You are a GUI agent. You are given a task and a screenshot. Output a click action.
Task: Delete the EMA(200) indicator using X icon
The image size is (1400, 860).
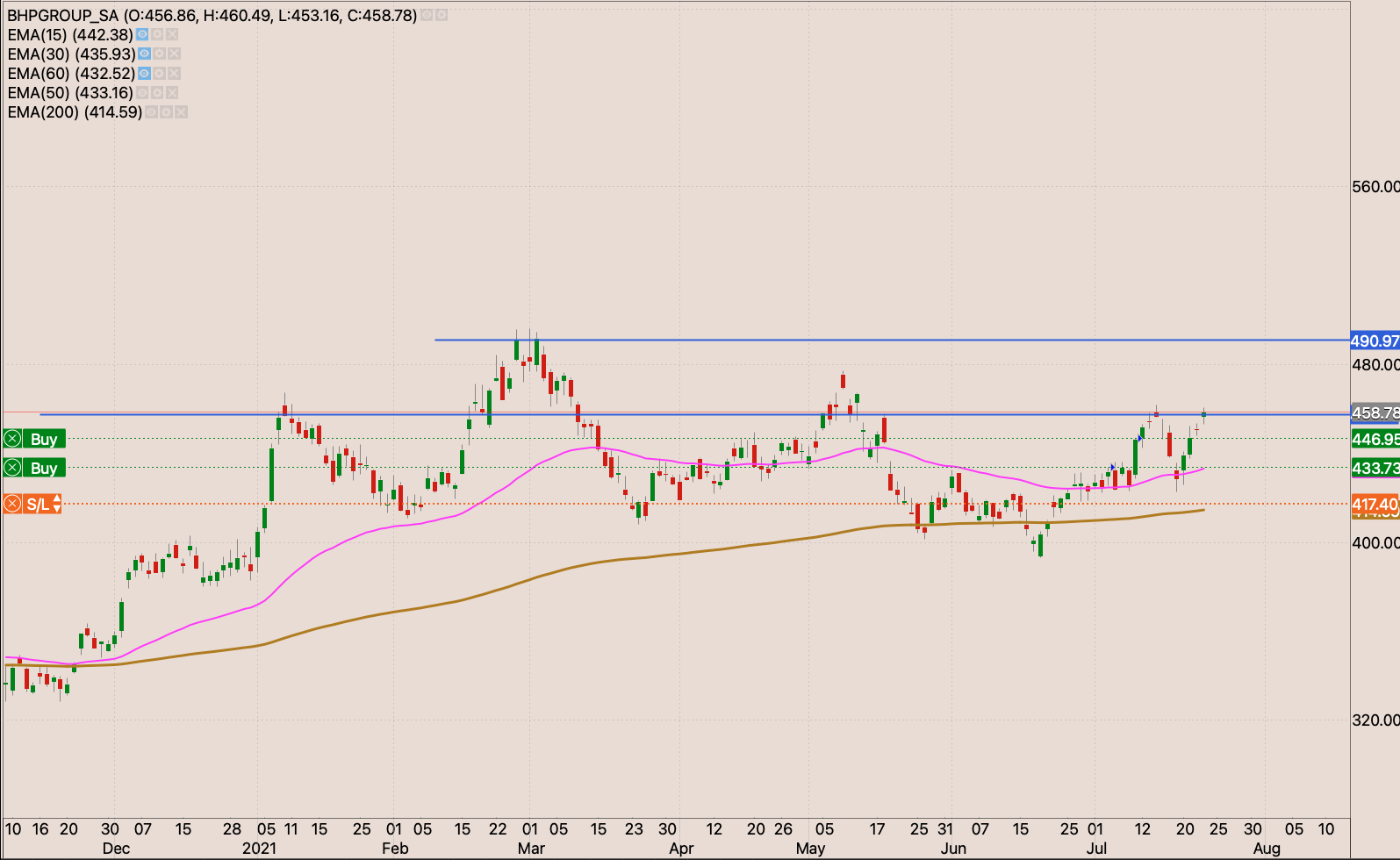(182, 112)
